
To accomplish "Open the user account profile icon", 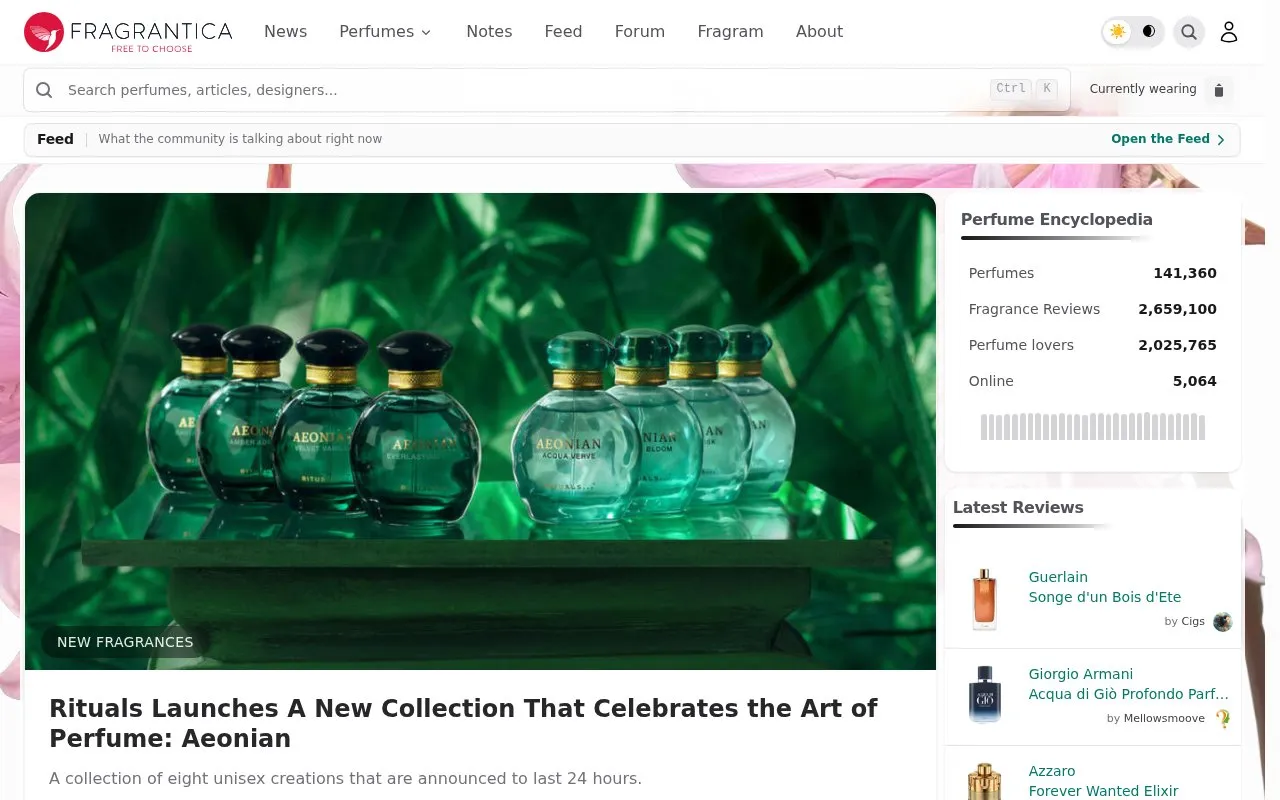I will click(1229, 32).
